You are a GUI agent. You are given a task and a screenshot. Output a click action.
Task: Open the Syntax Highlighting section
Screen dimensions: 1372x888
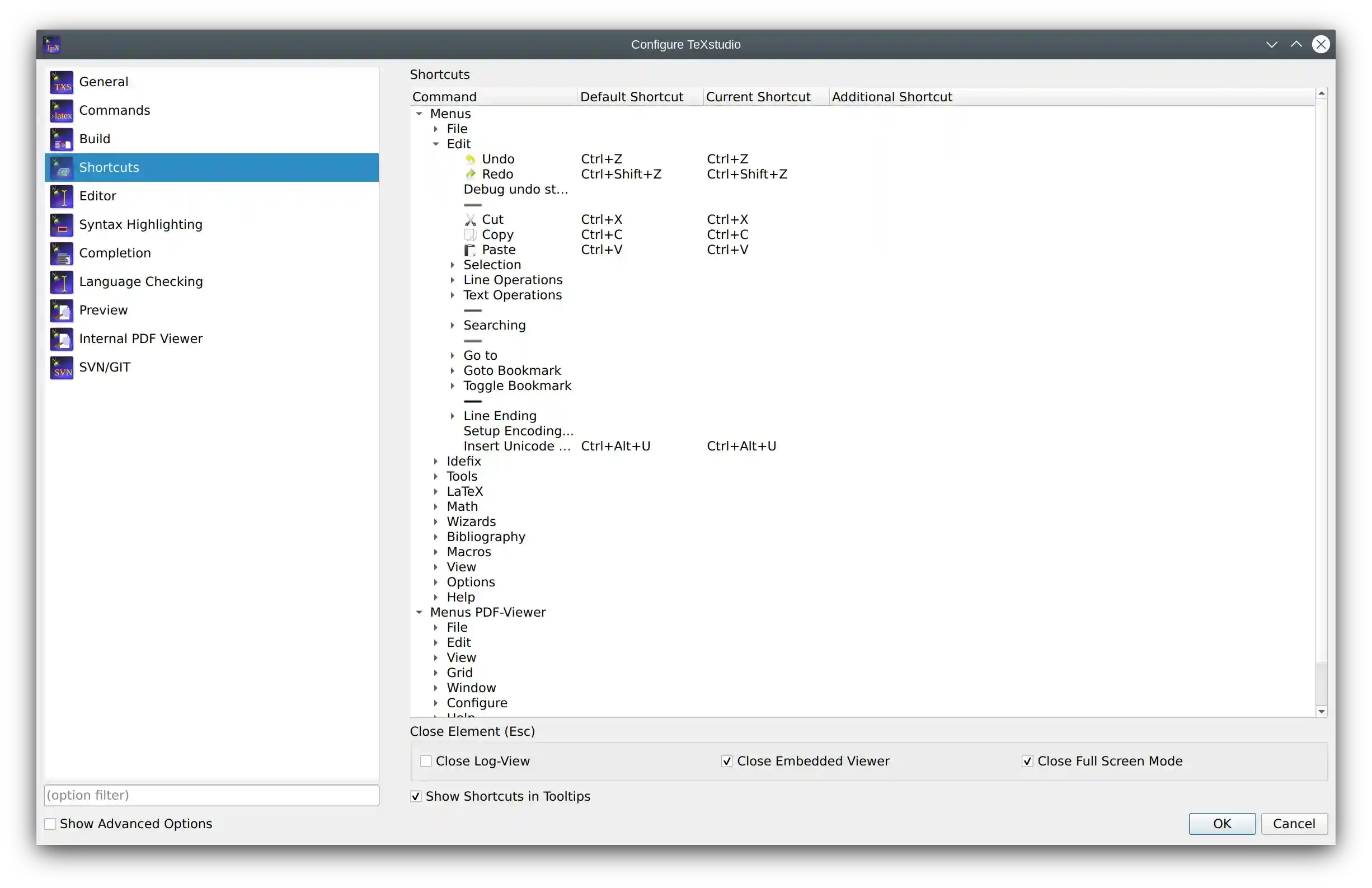pyautogui.click(x=140, y=224)
